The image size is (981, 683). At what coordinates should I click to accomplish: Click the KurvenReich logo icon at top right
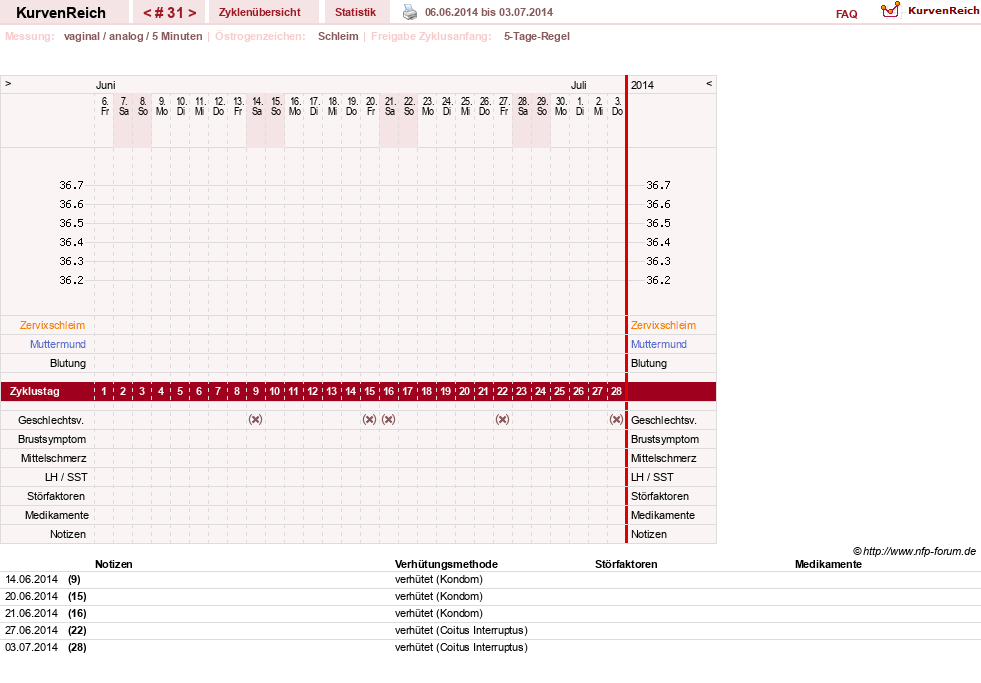pyautogui.click(x=890, y=10)
